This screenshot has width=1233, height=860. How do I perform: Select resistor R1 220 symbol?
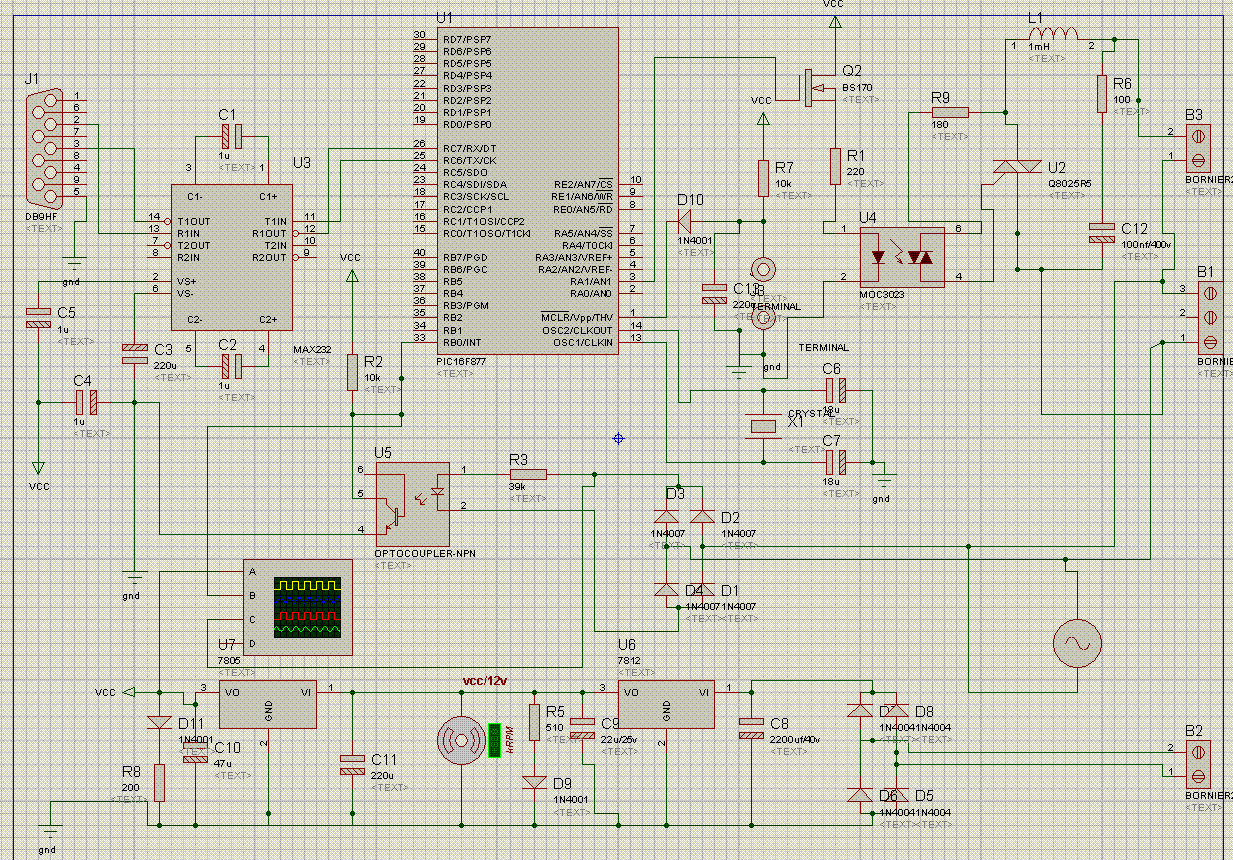point(835,165)
